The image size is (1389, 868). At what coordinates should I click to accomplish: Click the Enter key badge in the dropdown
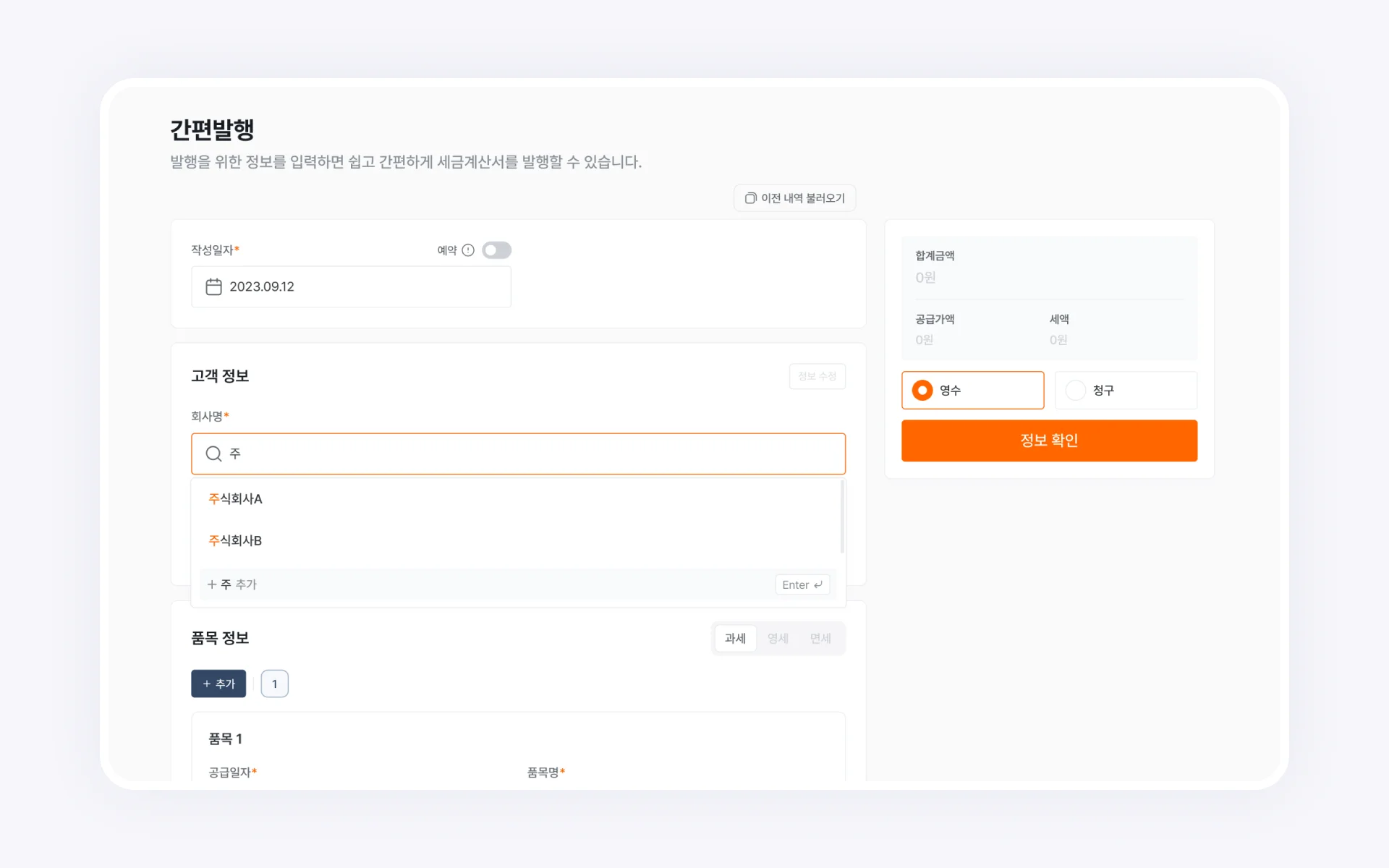pyautogui.click(x=802, y=584)
